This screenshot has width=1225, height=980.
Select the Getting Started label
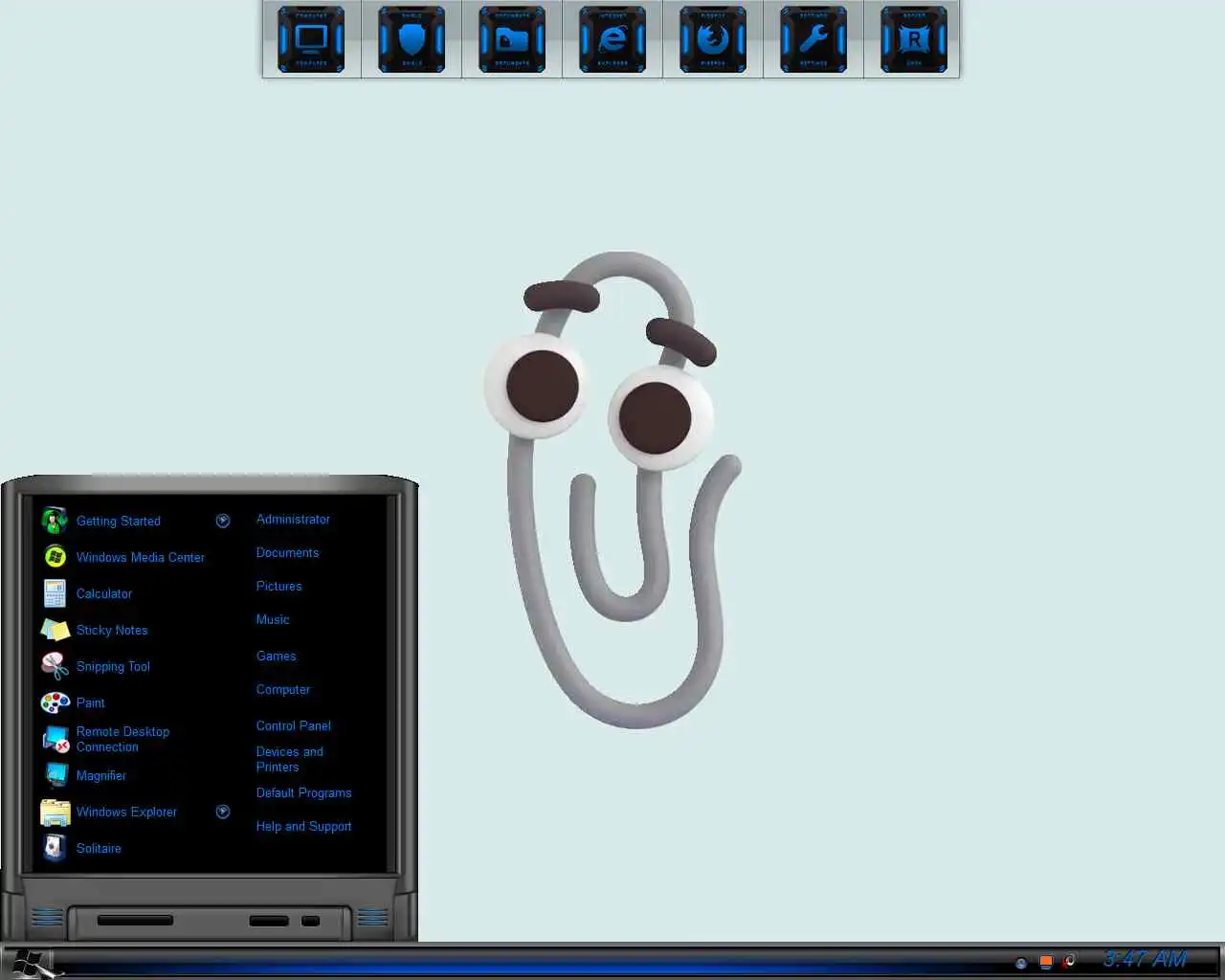[x=119, y=521]
